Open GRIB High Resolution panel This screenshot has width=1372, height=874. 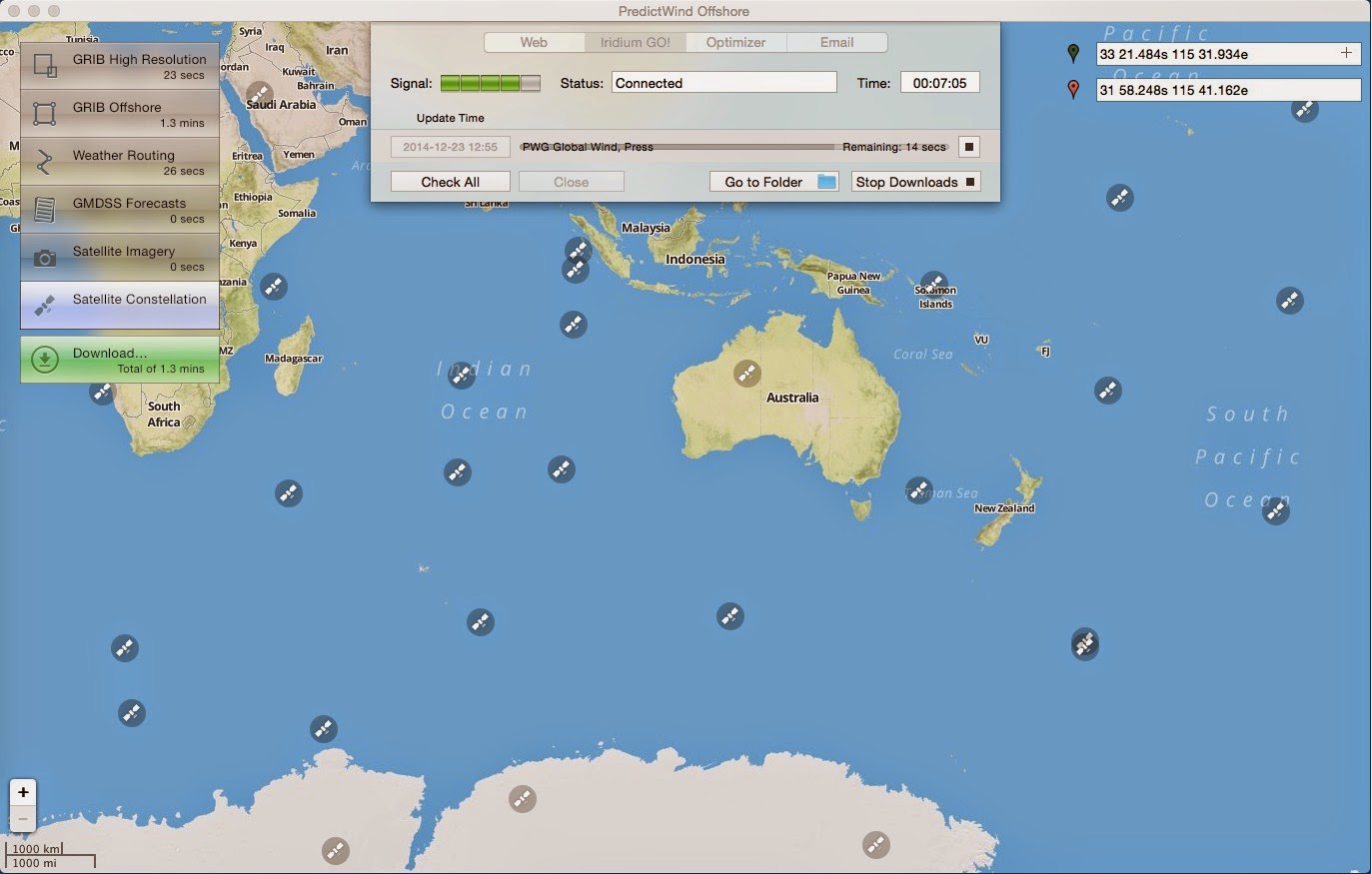coord(120,66)
